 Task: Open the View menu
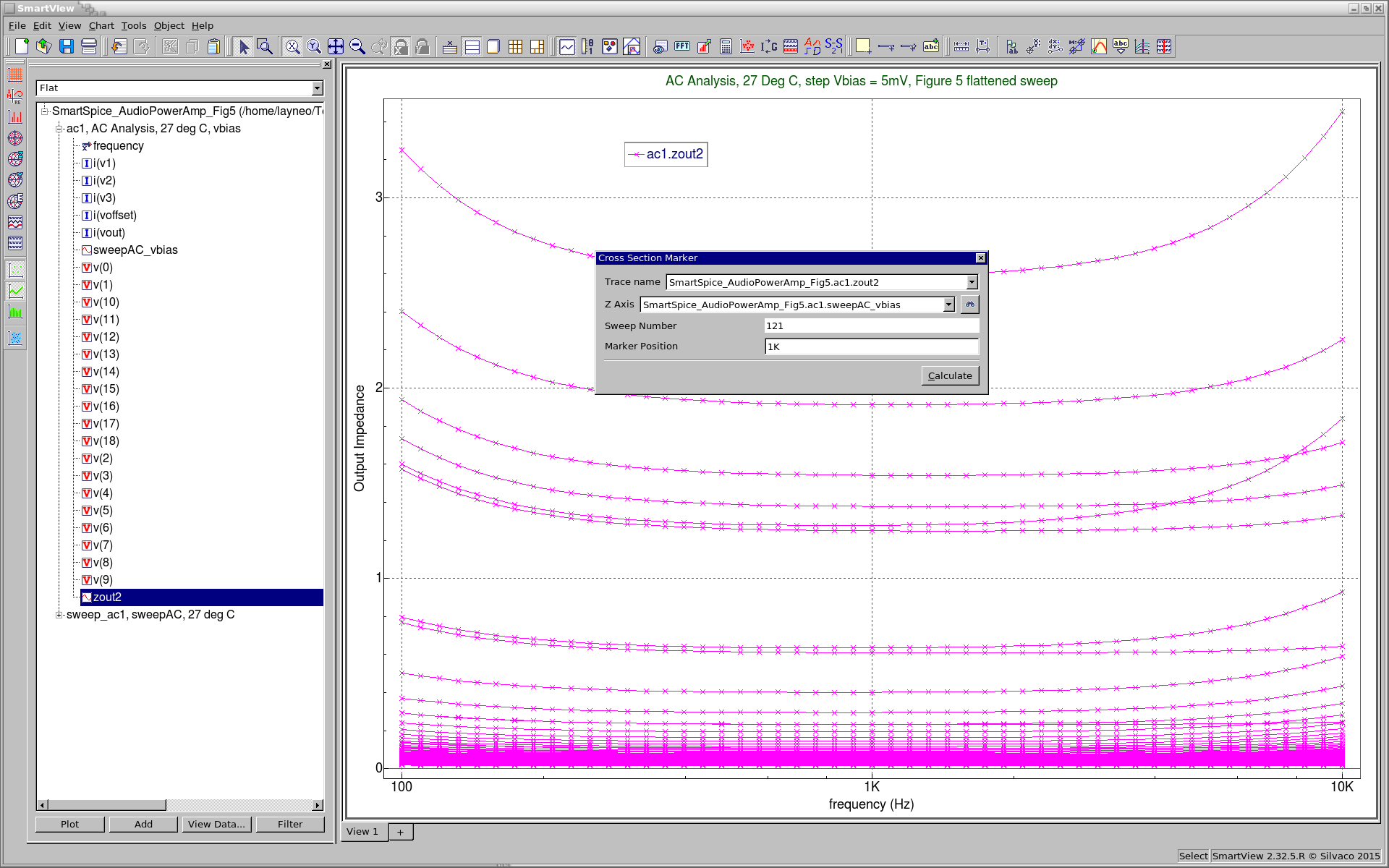69,26
